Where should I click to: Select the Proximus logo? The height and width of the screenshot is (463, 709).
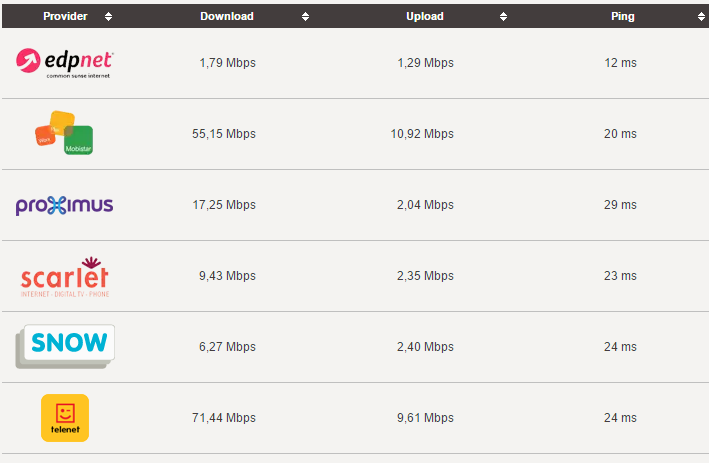pyautogui.click(x=65, y=205)
